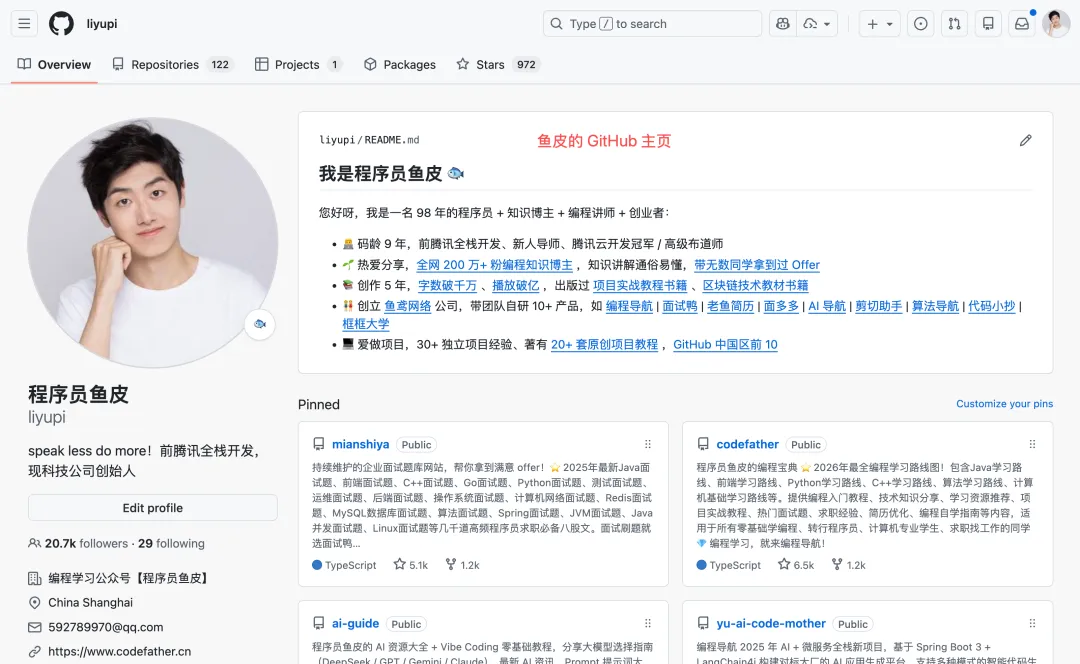
Task: Open the hamburger navigation menu
Action: tap(24, 24)
